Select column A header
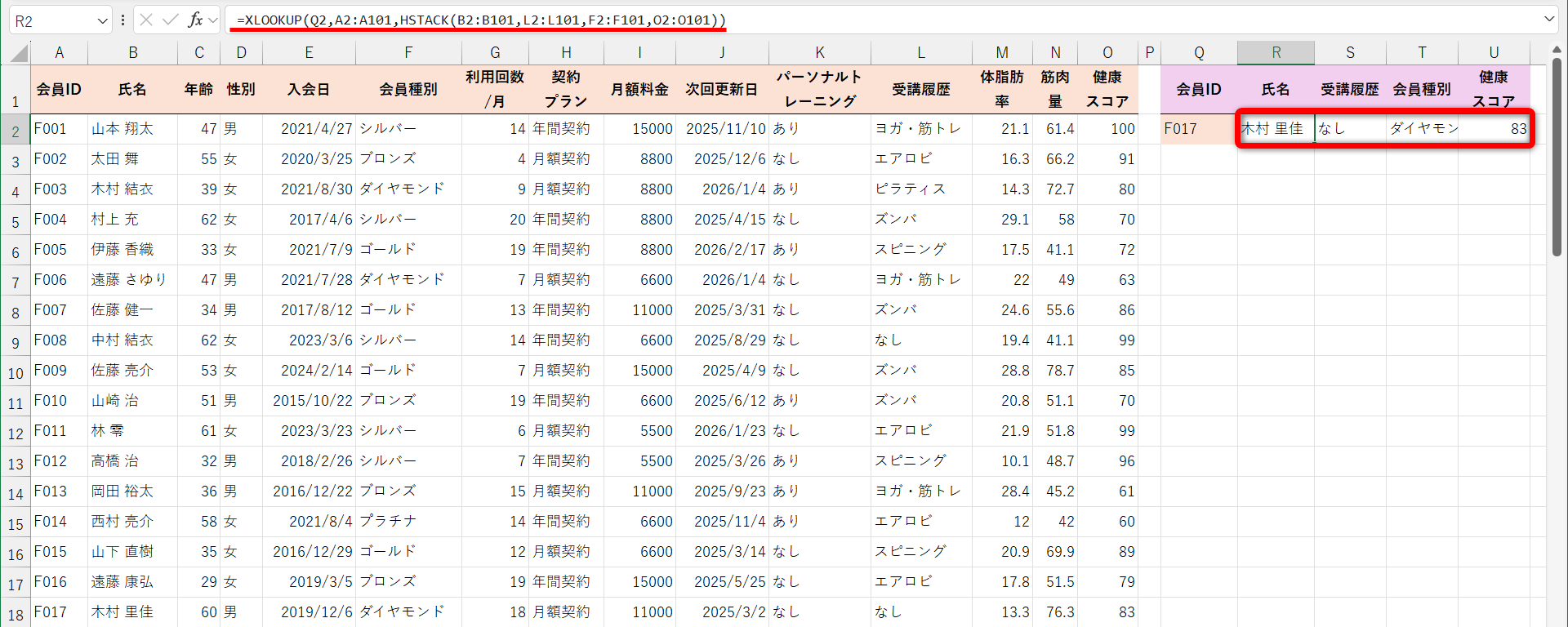 click(59, 53)
